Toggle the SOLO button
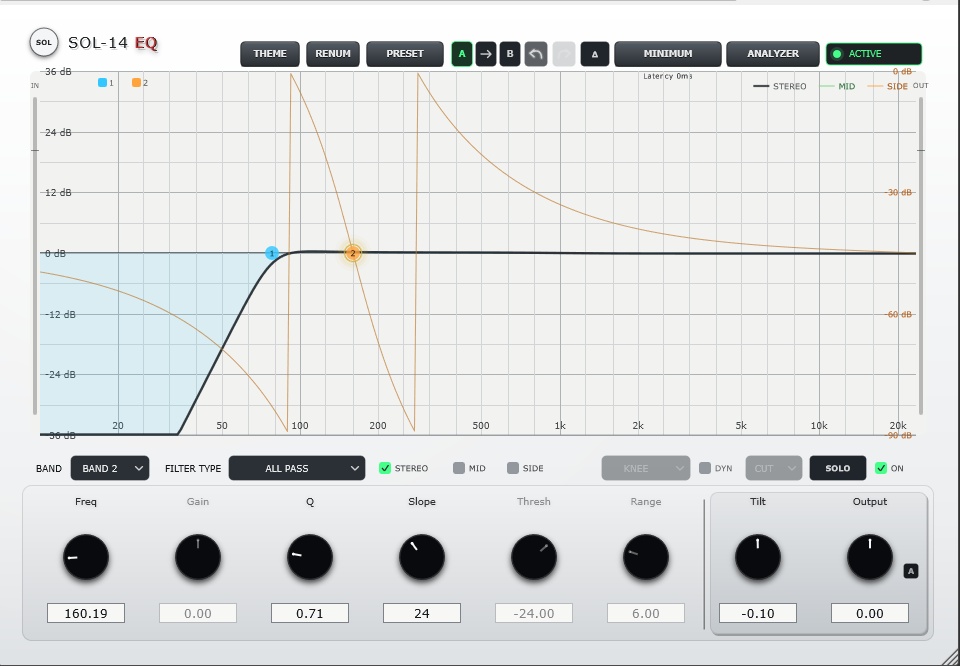The image size is (960, 666). pos(838,468)
